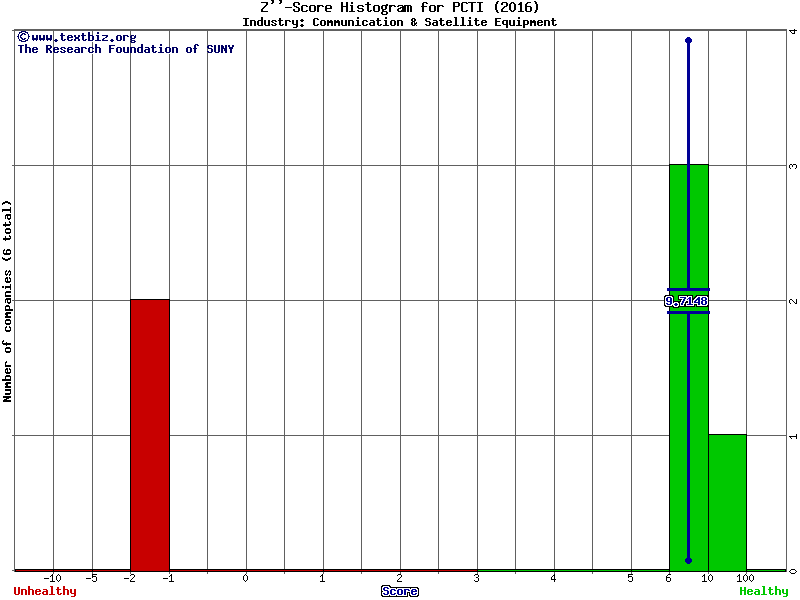Click the 'Number of companies (6 total)' axis label
The height and width of the screenshot is (600, 800).
click(8, 301)
